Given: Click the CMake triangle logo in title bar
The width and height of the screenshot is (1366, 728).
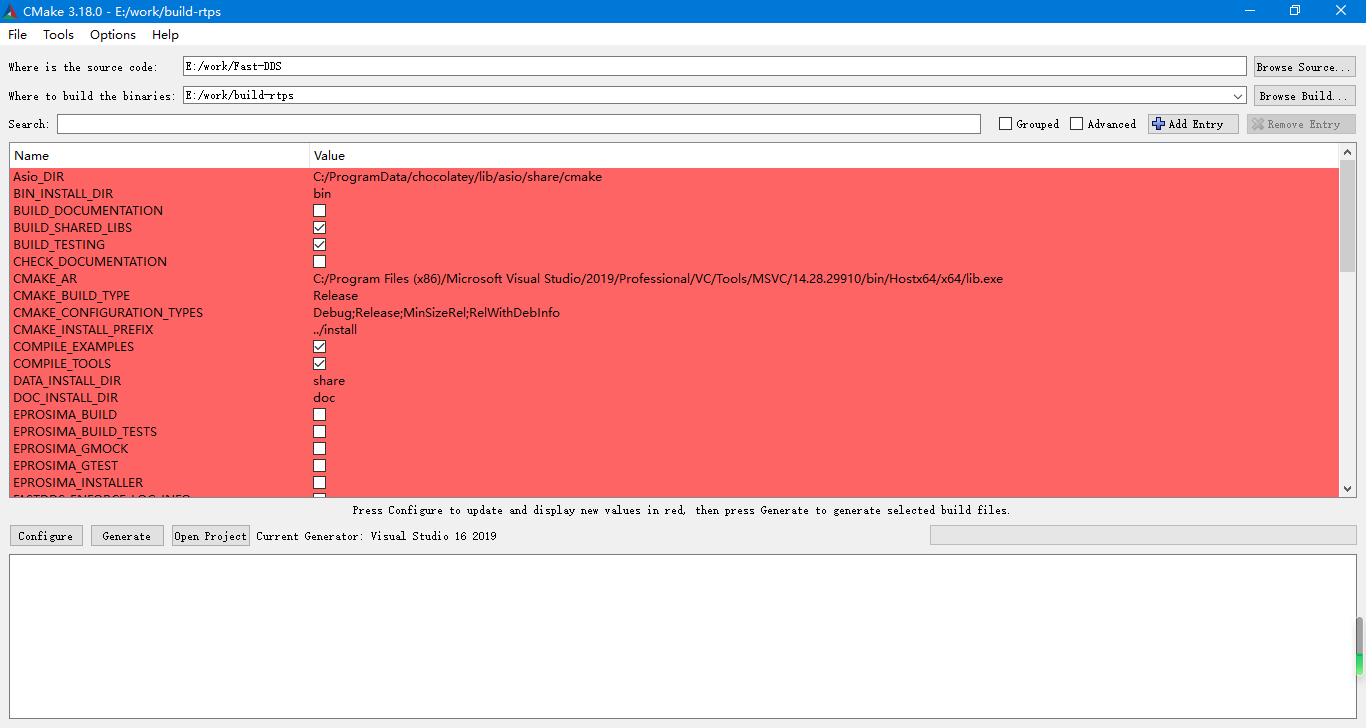Looking at the screenshot, I should pos(12,11).
